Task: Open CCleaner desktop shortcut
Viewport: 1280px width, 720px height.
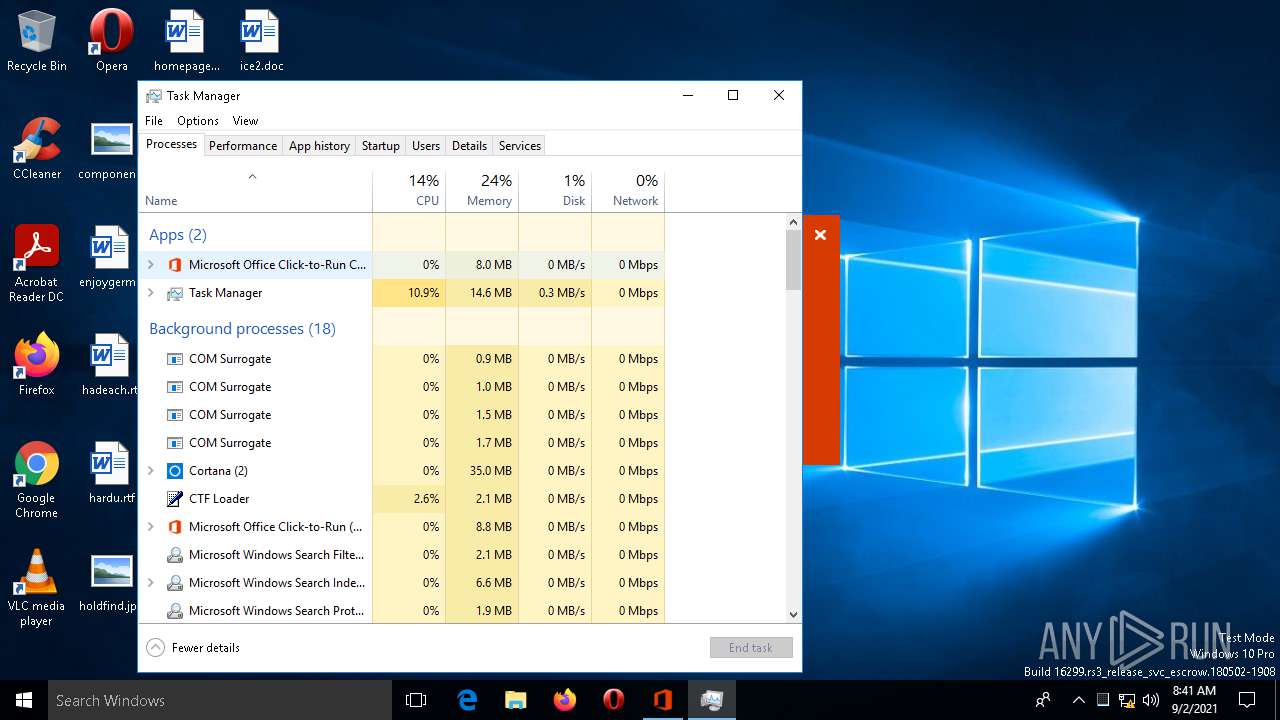Action: tap(37, 148)
